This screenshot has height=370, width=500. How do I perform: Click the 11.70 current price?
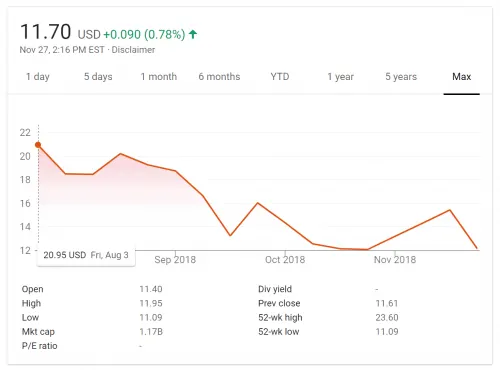pos(46,32)
